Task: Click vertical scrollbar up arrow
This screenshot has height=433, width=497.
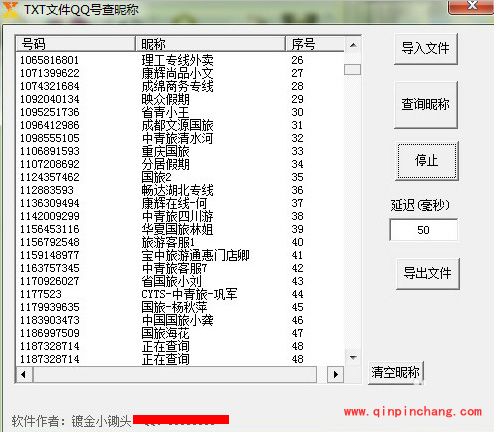Action: [353, 45]
